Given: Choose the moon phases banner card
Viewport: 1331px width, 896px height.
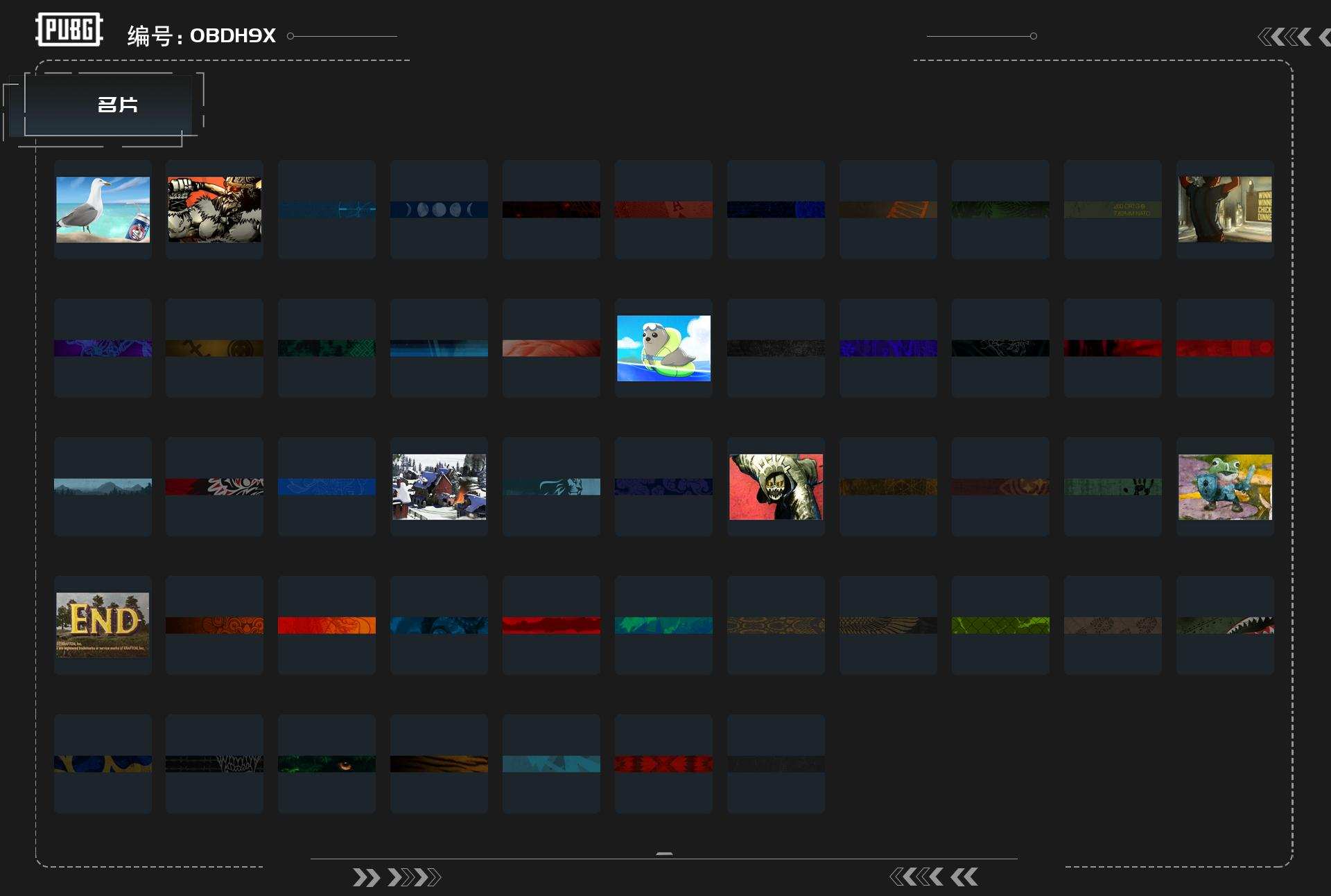Looking at the screenshot, I should click(x=439, y=209).
